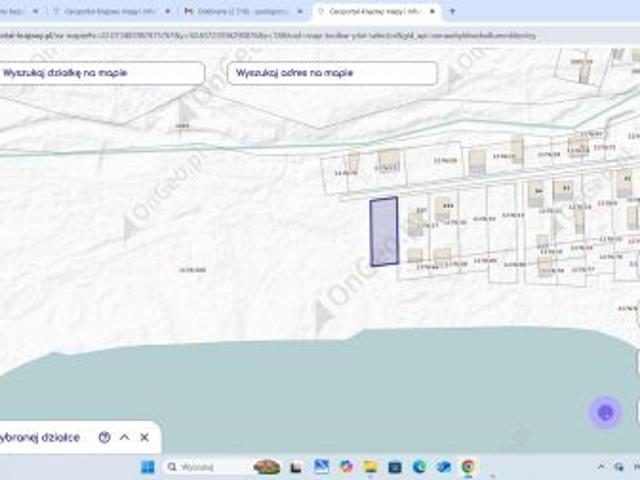Switch to Chrome in the taskbar
This screenshot has height=480, width=640.
468,467
